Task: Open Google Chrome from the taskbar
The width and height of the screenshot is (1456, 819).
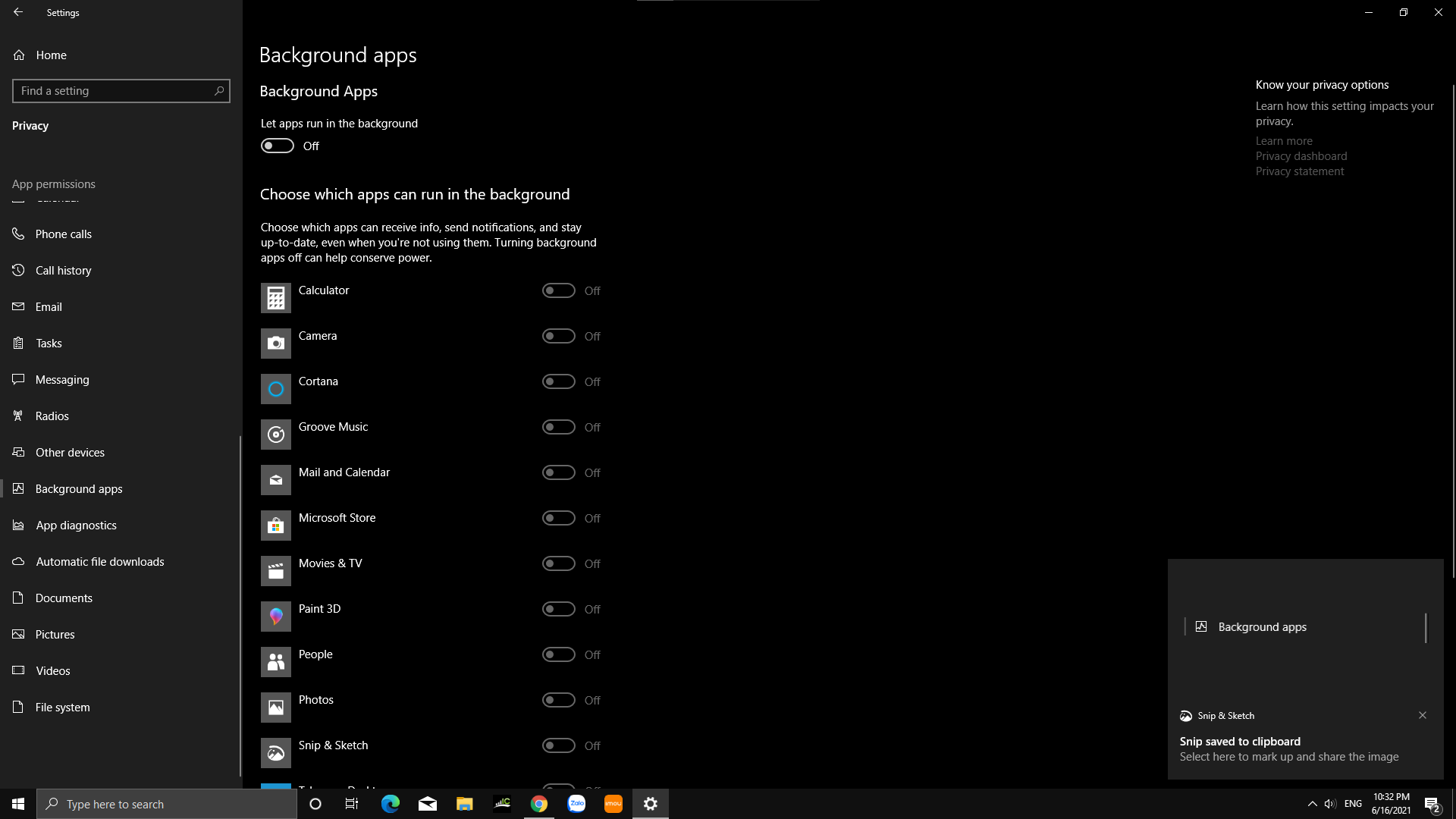Action: click(539, 804)
